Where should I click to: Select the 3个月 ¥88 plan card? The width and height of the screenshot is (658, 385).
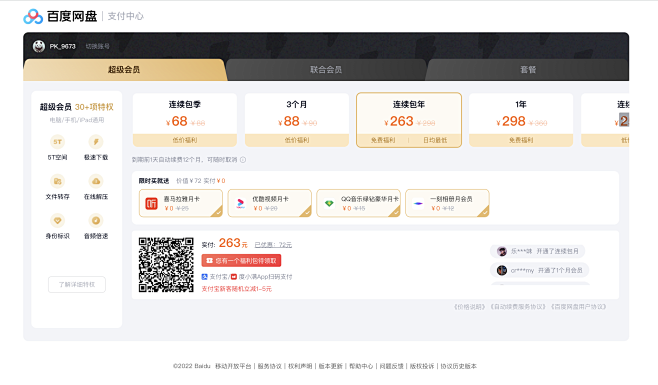pyautogui.click(x=297, y=120)
